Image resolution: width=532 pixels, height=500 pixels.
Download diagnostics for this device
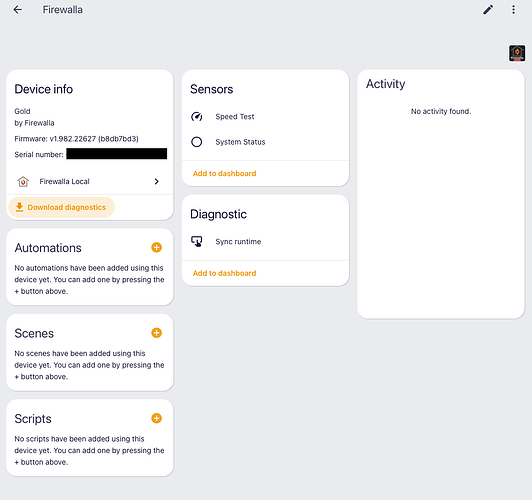coord(61,207)
